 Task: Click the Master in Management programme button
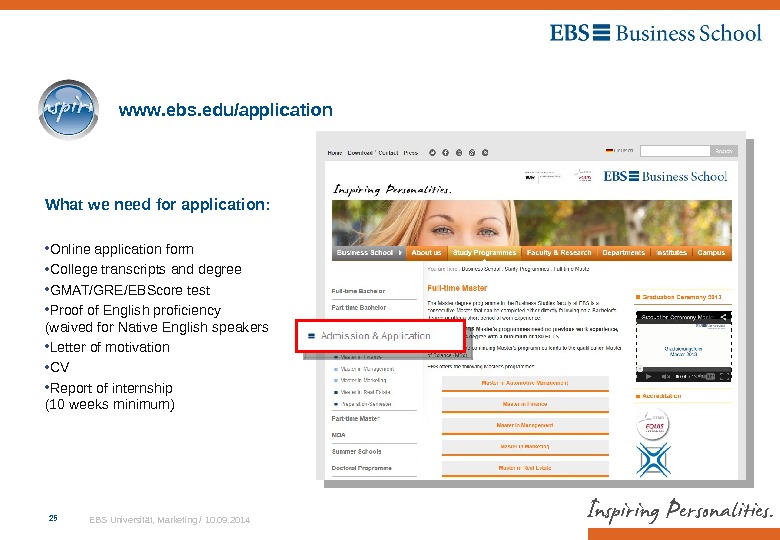click(525, 426)
